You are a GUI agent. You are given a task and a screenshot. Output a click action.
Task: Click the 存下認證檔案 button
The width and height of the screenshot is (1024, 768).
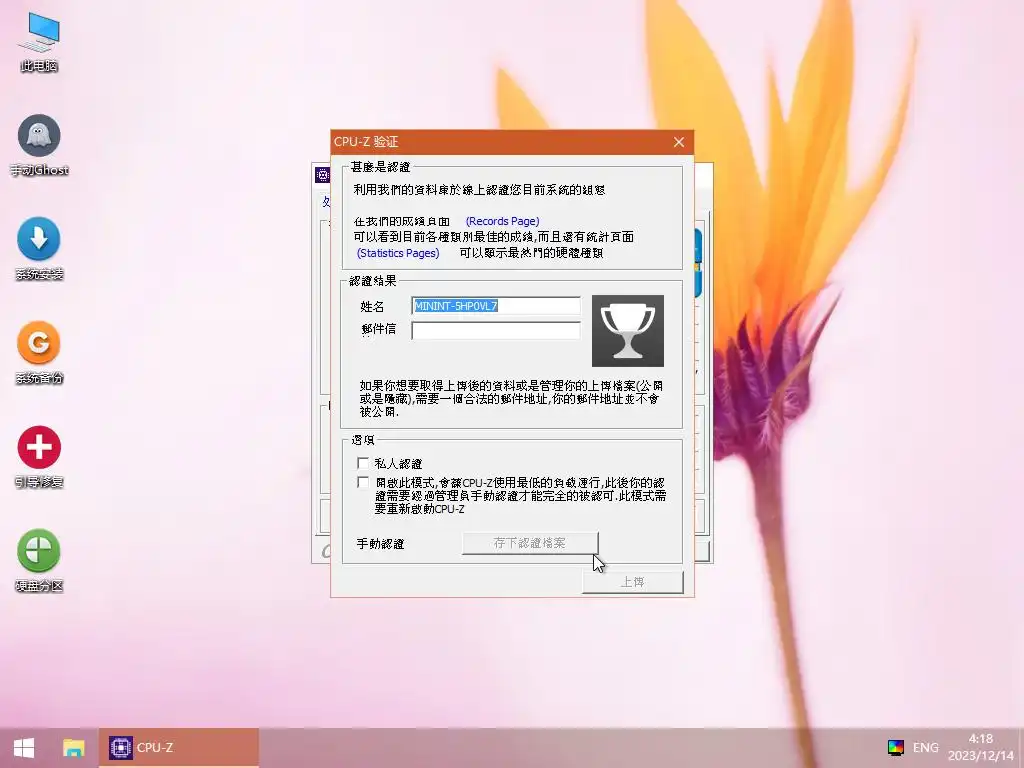click(x=530, y=543)
